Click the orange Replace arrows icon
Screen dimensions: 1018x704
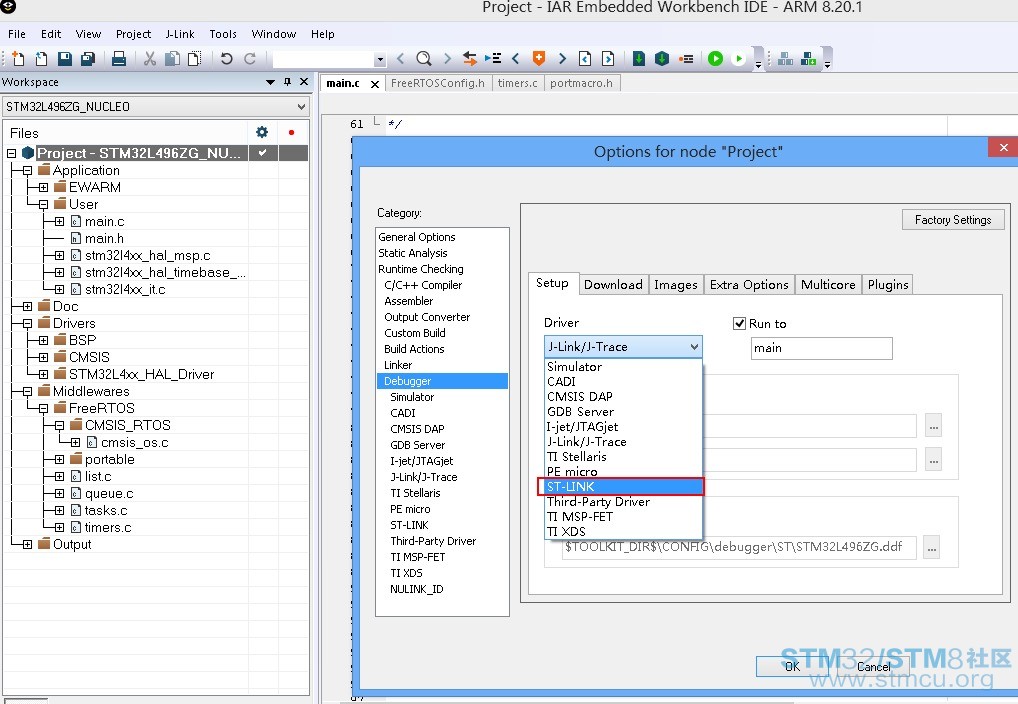click(470, 58)
